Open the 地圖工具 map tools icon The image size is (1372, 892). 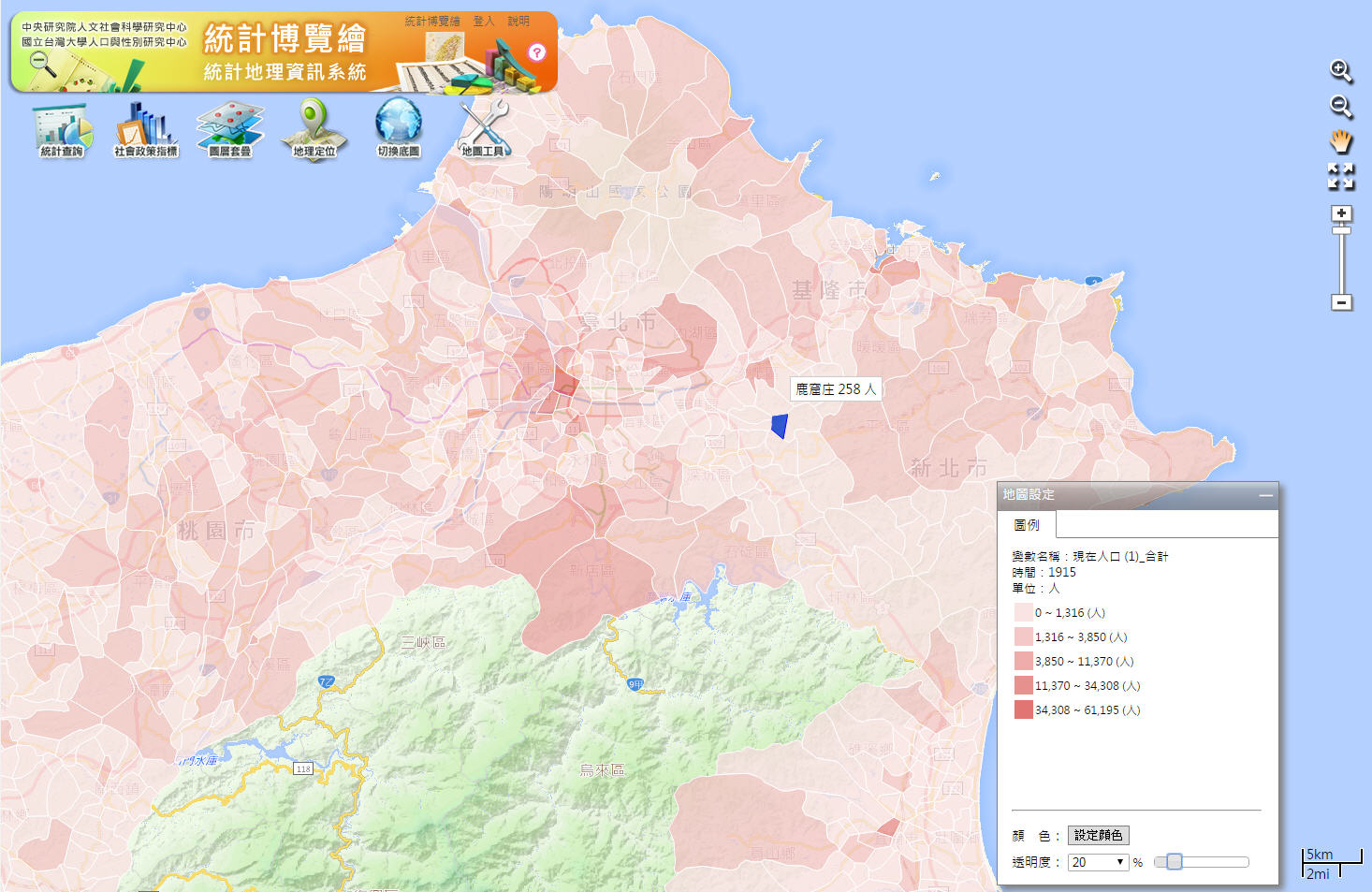[483, 128]
